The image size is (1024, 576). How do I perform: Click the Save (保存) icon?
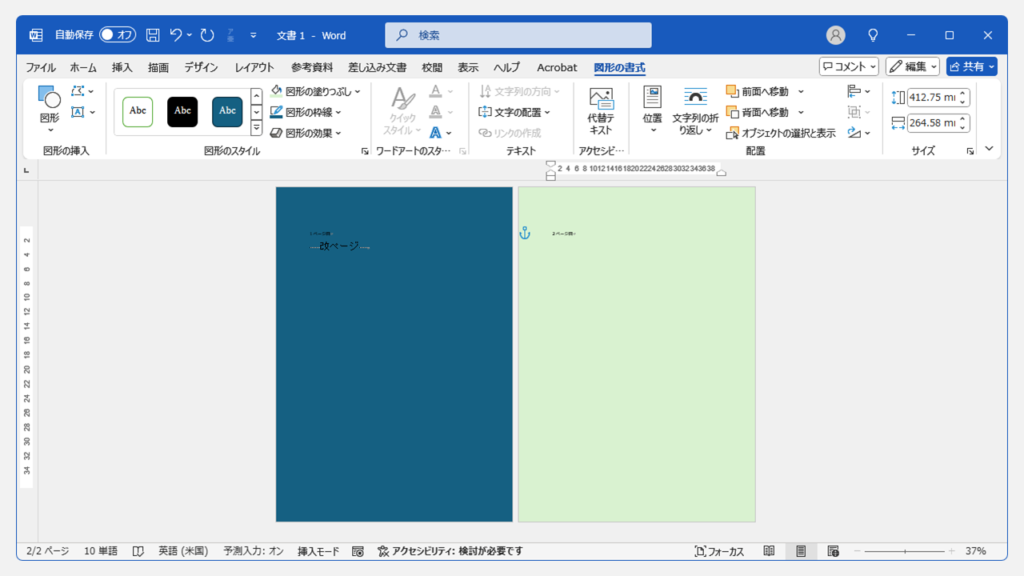152,34
